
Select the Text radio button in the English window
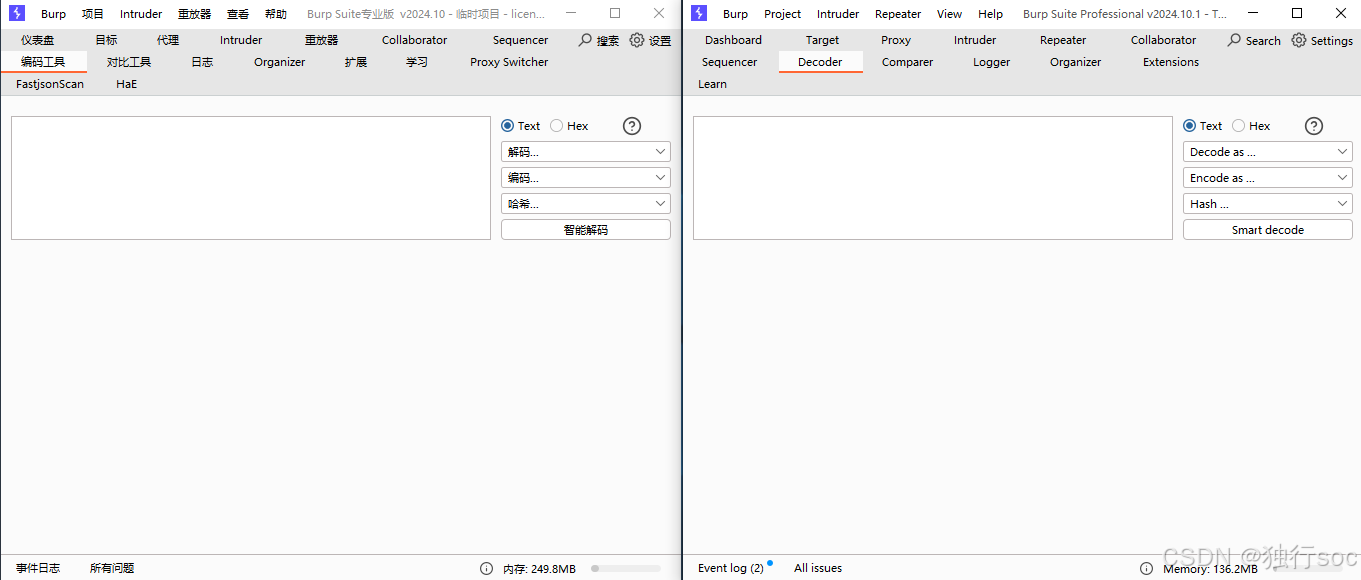click(x=1190, y=126)
